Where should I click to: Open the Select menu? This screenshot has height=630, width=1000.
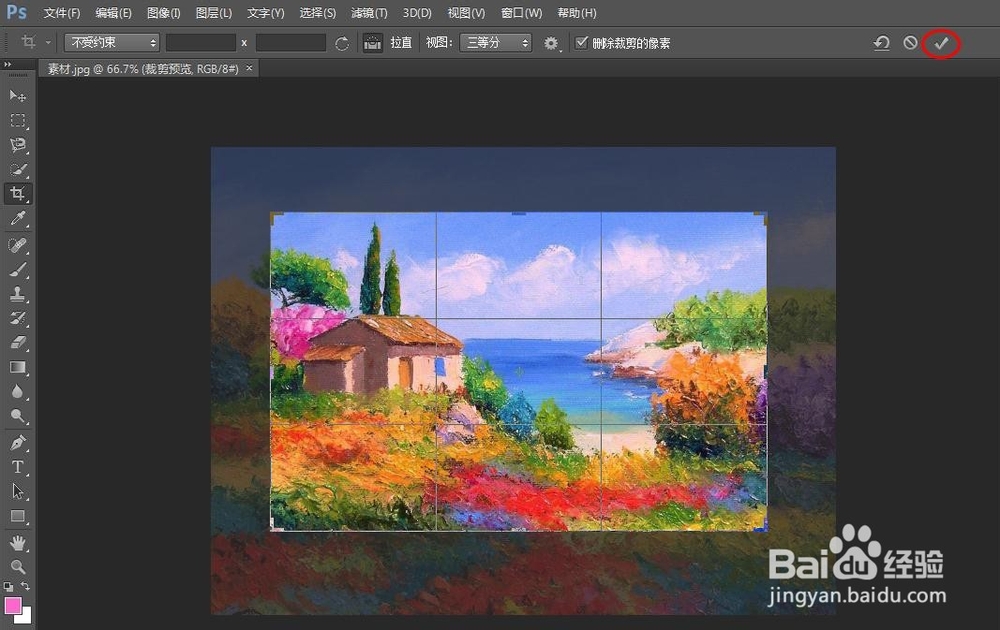click(317, 13)
